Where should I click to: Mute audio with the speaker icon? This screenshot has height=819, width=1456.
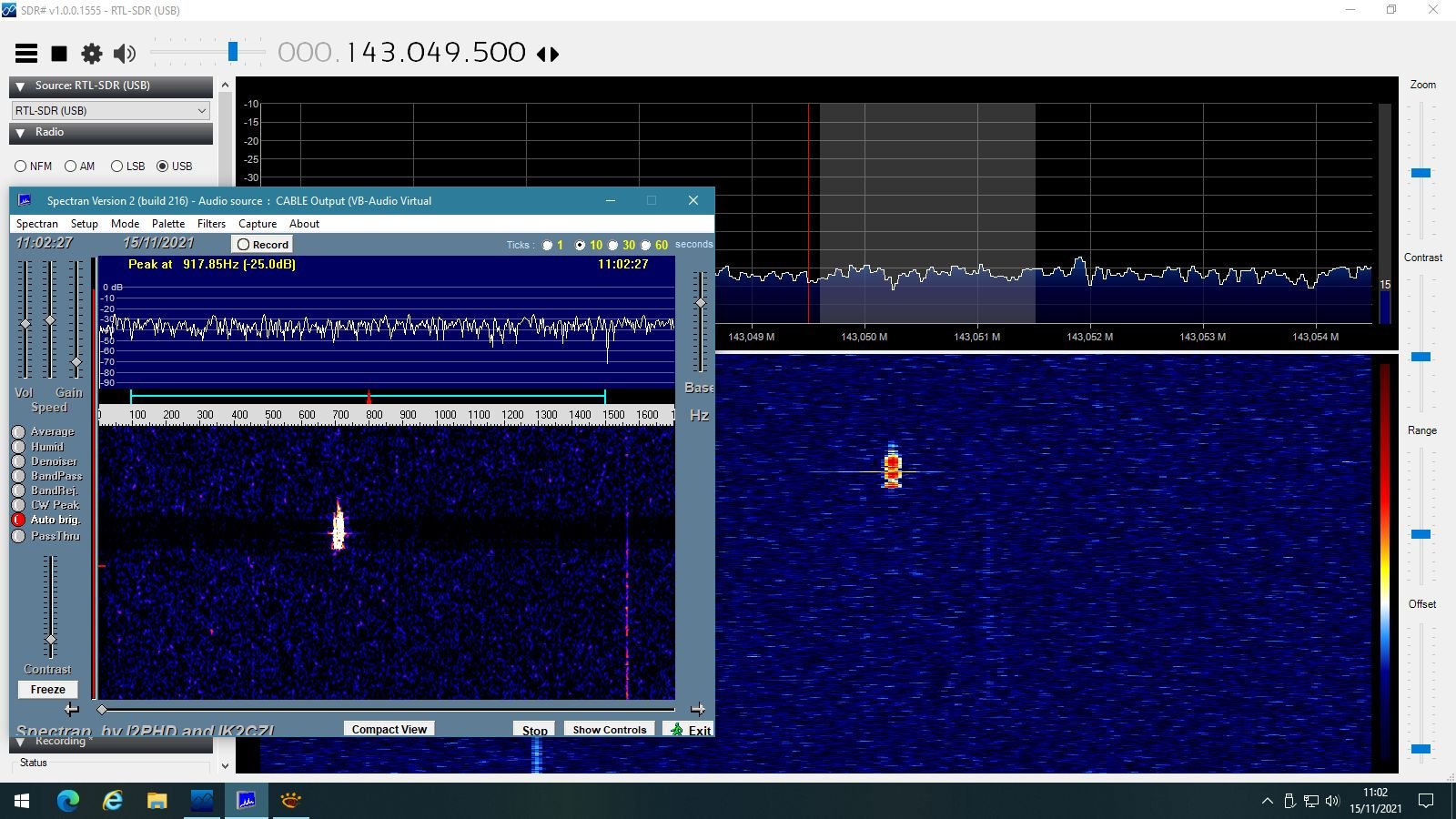(124, 54)
